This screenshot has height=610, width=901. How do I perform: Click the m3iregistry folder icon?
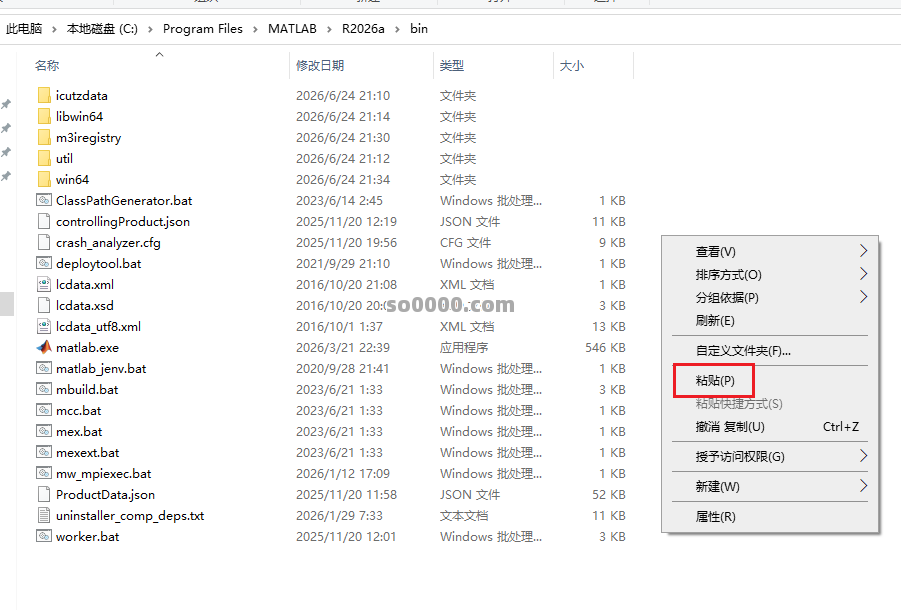[x=44, y=137]
